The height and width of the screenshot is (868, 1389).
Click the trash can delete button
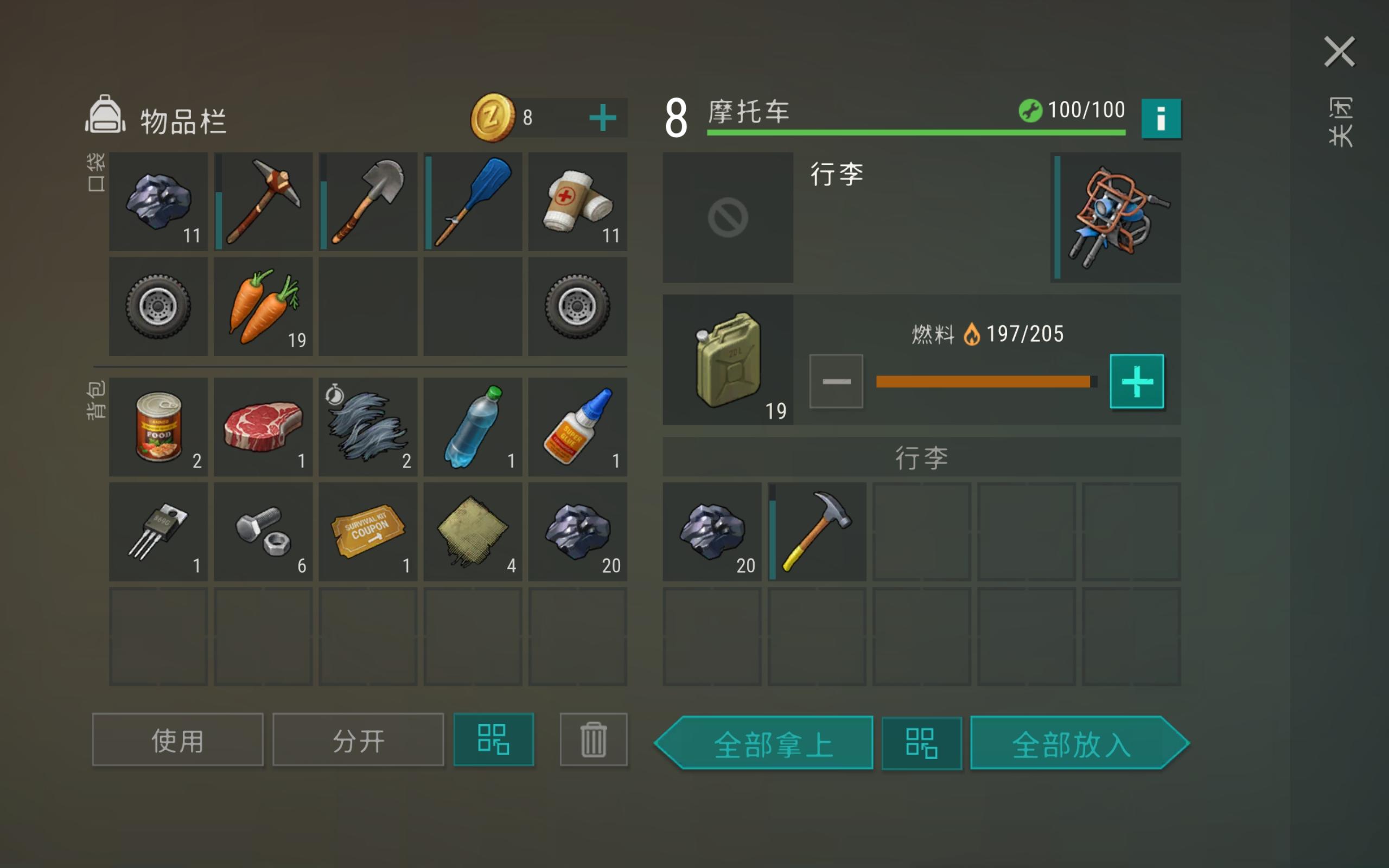pyautogui.click(x=594, y=739)
